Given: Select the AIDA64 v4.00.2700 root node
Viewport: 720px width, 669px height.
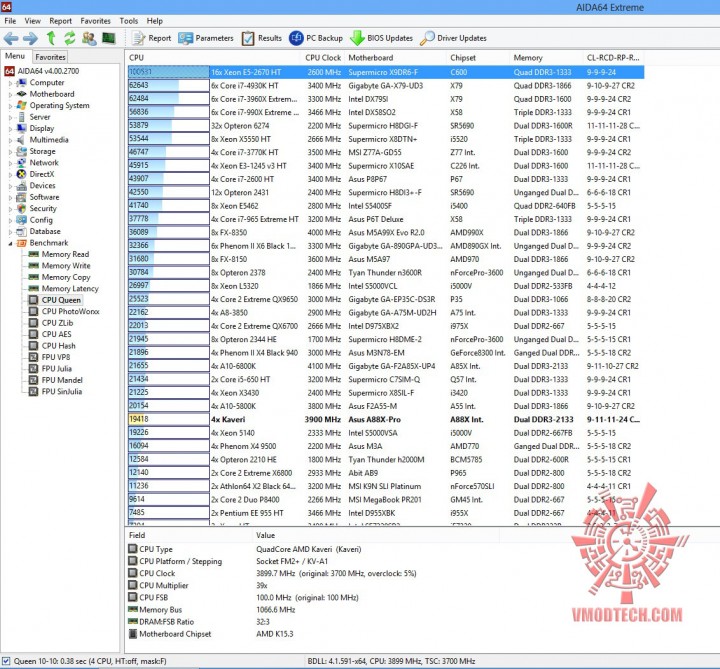Looking at the screenshot, I should point(42,71).
